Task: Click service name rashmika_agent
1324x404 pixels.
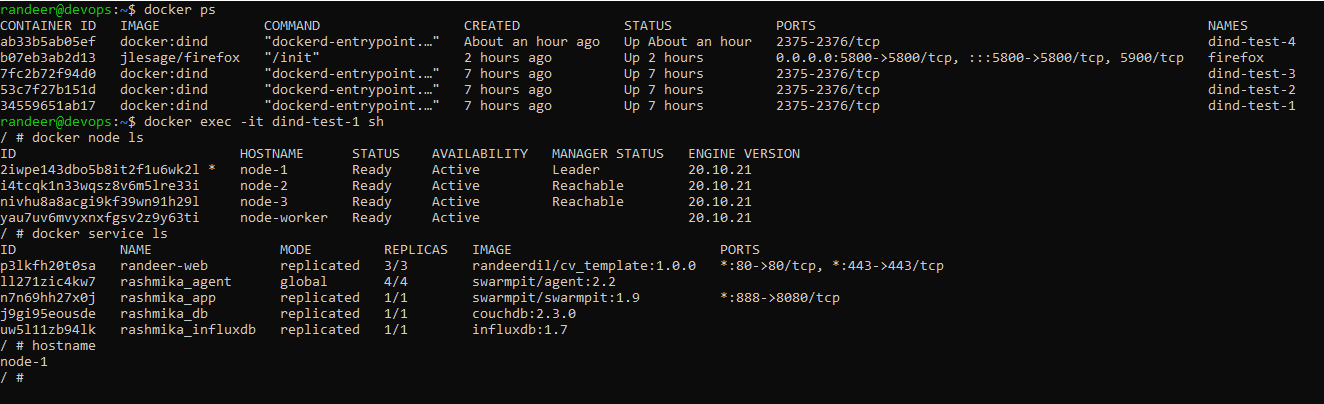Action: pos(176,282)
